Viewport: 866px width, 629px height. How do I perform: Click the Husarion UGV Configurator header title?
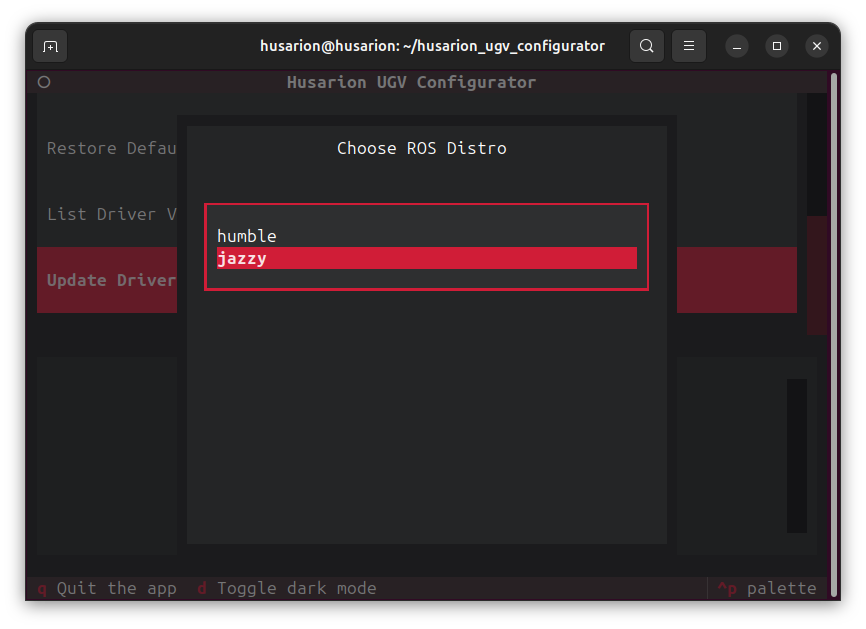point(411,82)
